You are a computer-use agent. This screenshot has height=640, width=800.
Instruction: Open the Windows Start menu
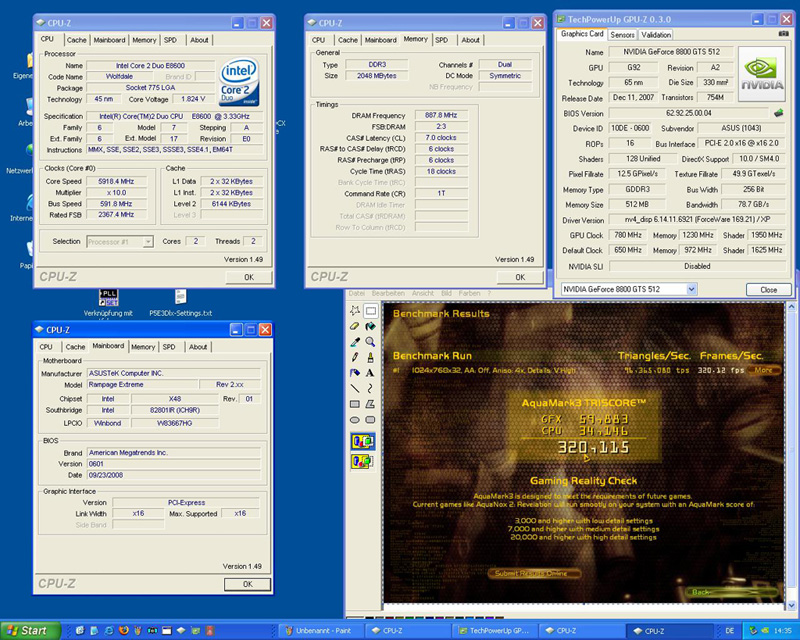[x=30, y=630]
